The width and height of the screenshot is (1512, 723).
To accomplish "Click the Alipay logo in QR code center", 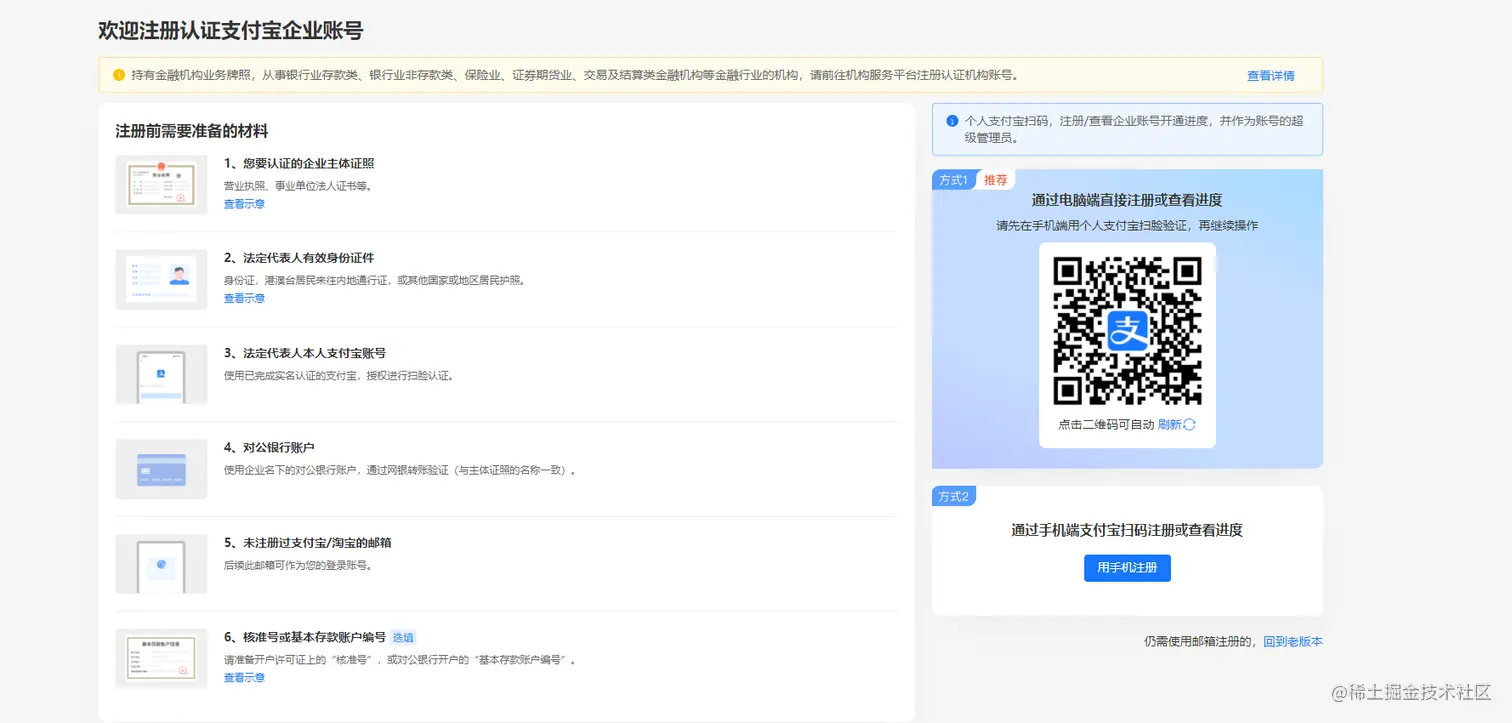I will pos(1128,330).
